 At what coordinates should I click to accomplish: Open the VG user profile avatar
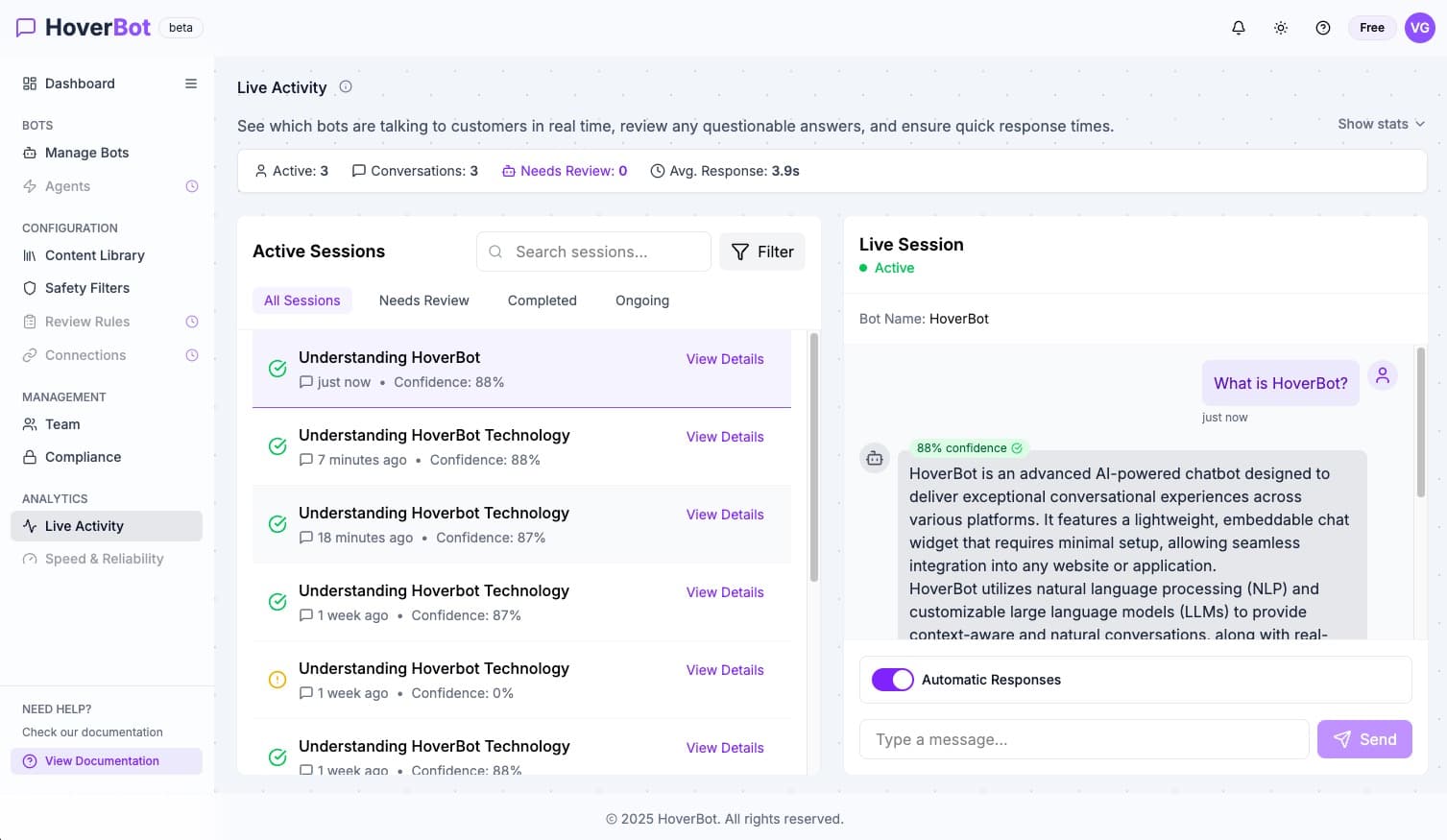(1419, 28)
